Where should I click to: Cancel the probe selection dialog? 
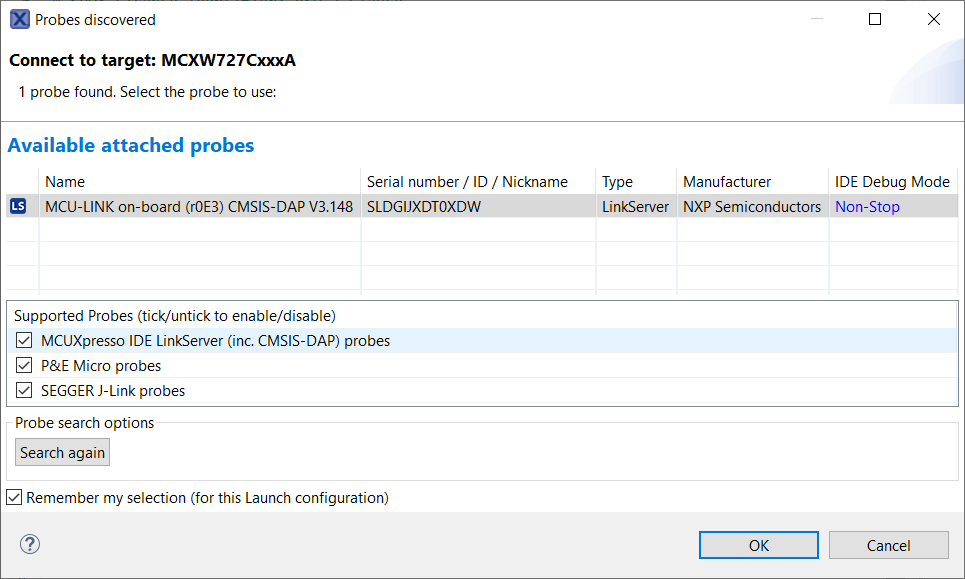pos(888,545)
